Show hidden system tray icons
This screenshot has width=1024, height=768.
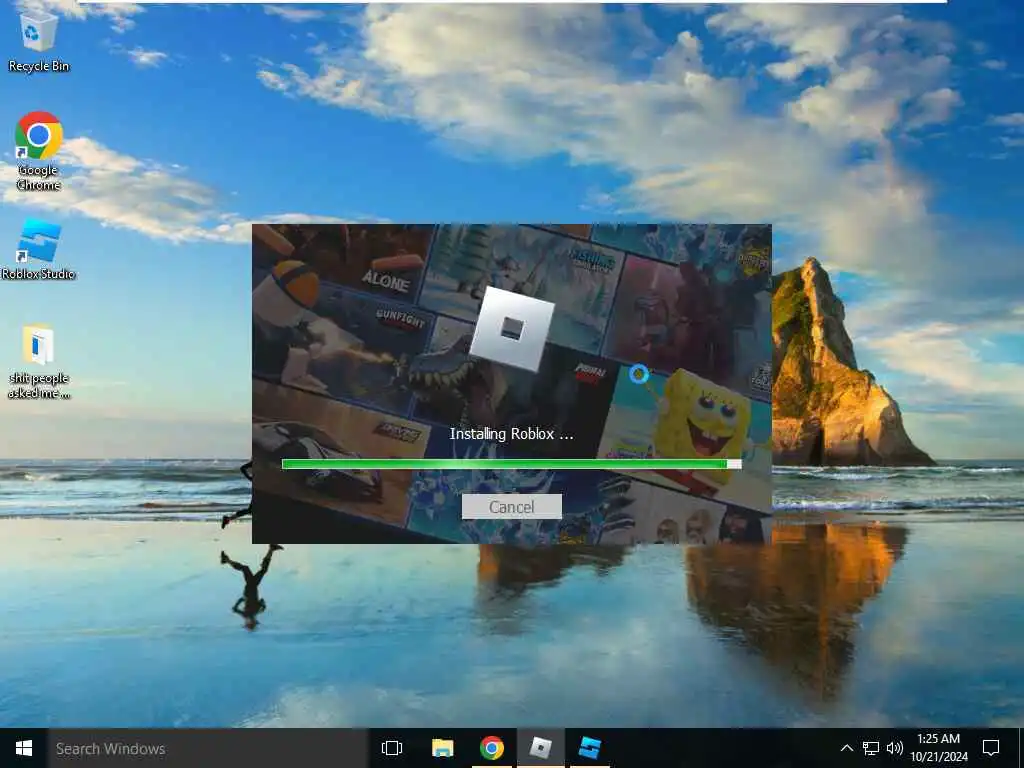pyautogui.click(x=846, y=748)
